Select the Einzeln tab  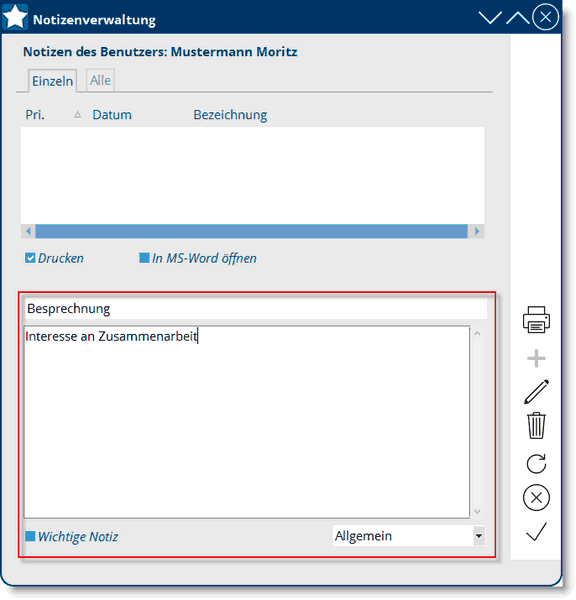click(x=52, y=81)
